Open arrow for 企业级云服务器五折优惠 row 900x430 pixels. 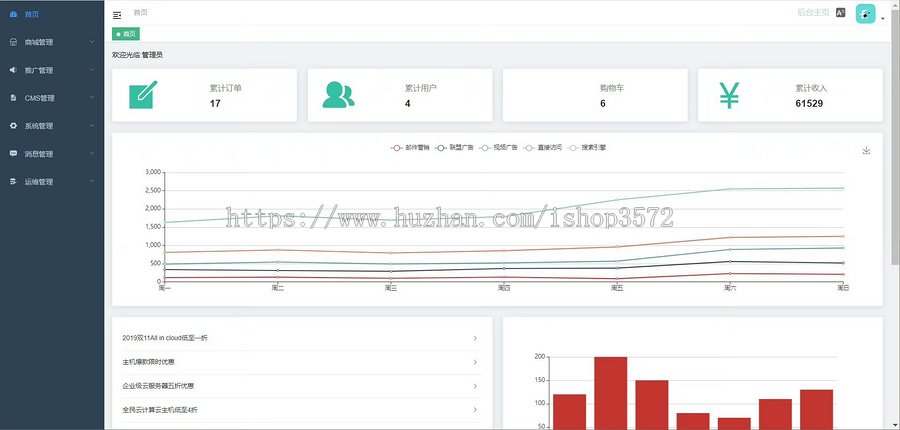[x=475, y=386]
